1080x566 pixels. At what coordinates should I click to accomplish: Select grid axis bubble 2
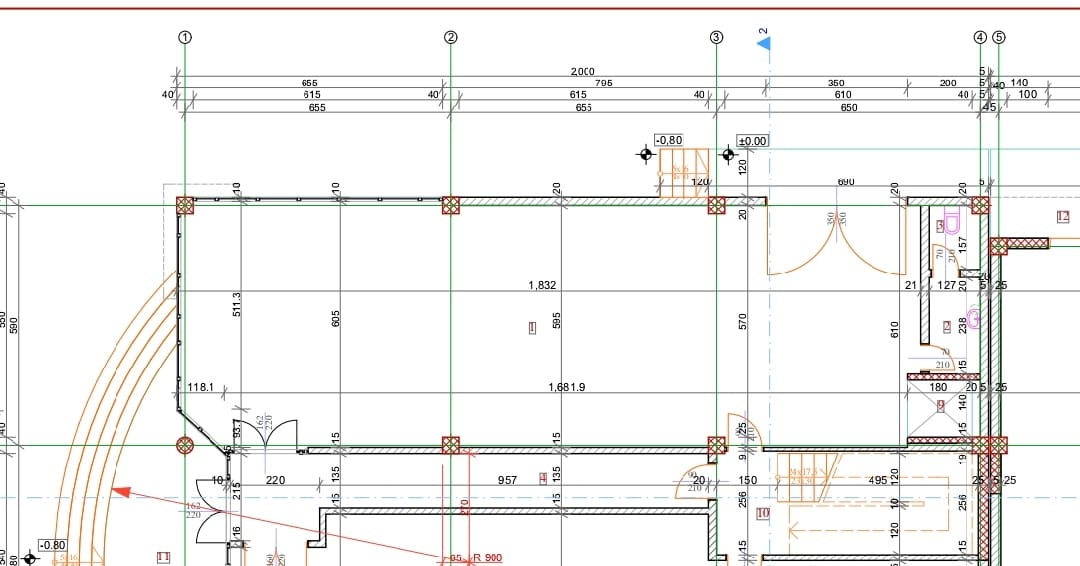click(450, 37)
